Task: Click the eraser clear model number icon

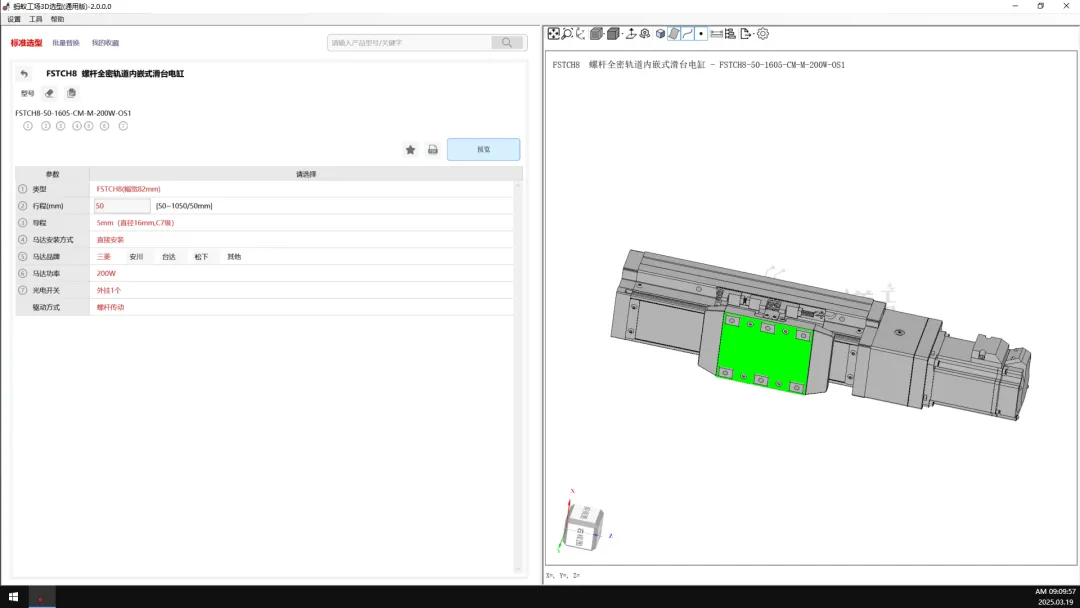Action: 49,93
